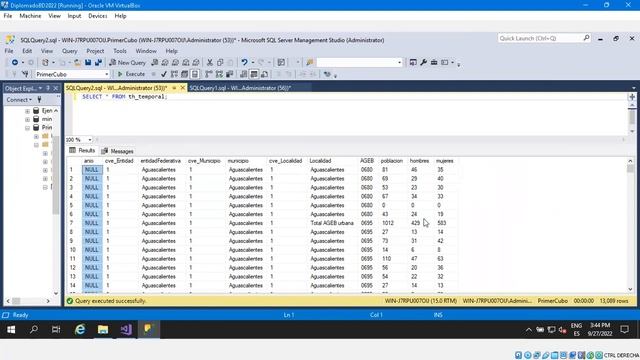Click the Object Explorer horizontal scrollbar
The image size is (640, 360).
(x=28, y=301)
